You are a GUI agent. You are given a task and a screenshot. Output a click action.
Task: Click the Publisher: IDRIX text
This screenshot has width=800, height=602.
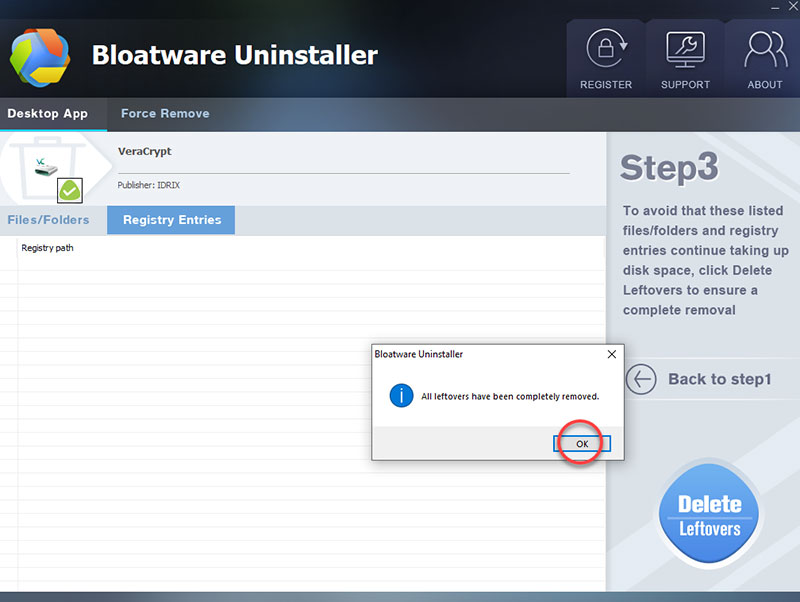148,185
